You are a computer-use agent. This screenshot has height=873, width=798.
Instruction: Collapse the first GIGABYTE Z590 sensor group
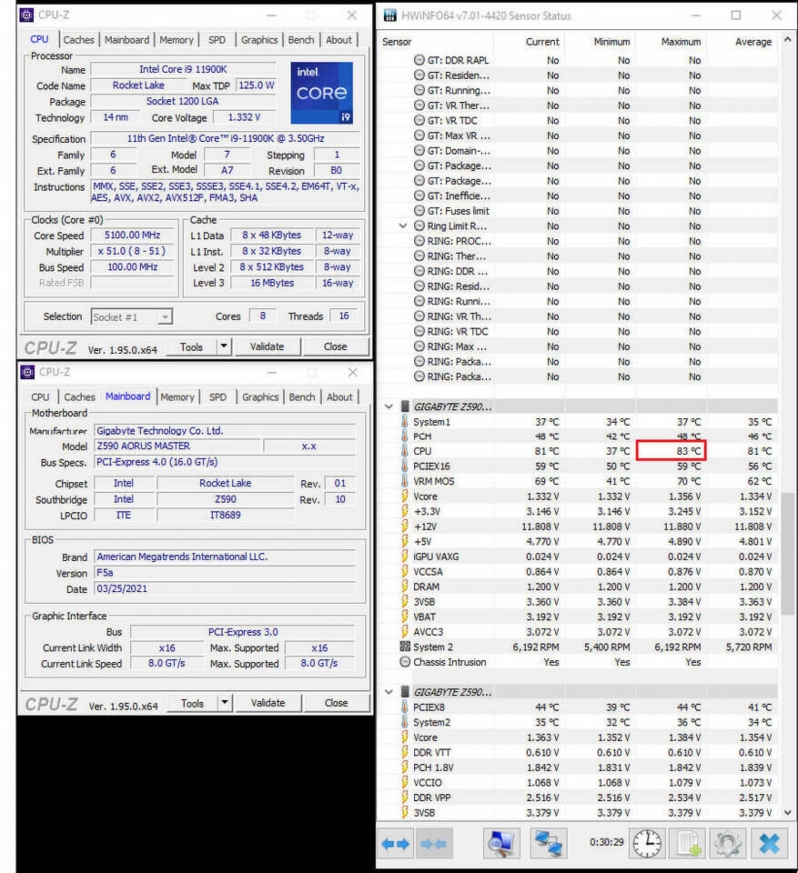[x=389, y=407]
